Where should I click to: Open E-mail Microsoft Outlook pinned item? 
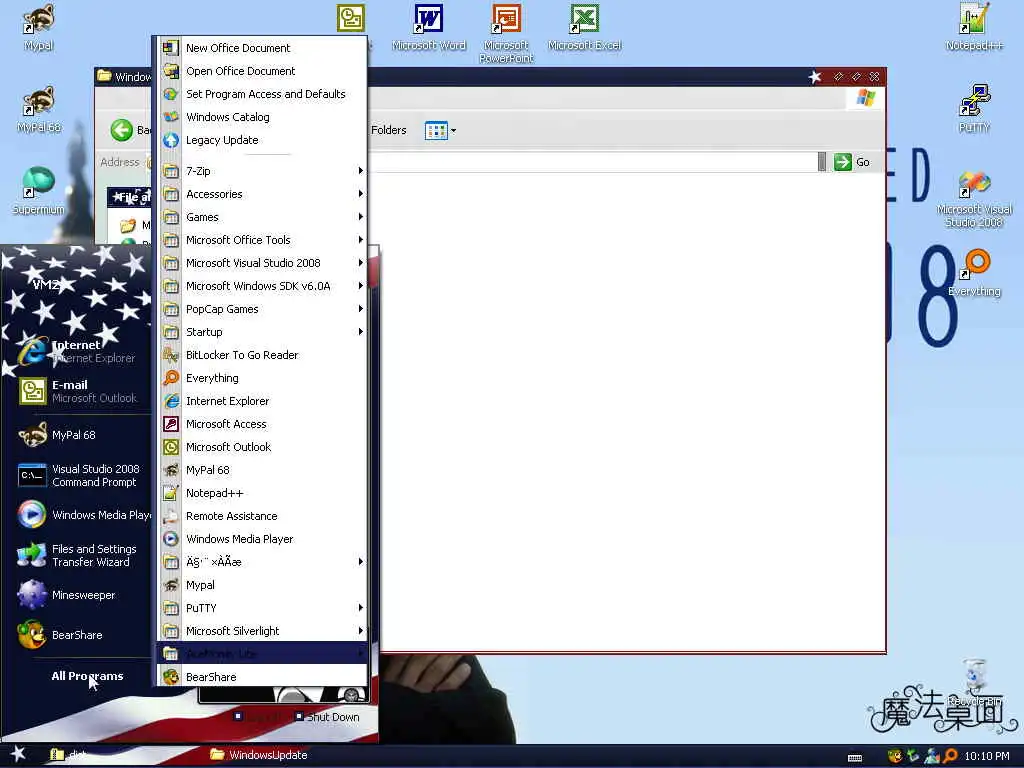(77, 391)
